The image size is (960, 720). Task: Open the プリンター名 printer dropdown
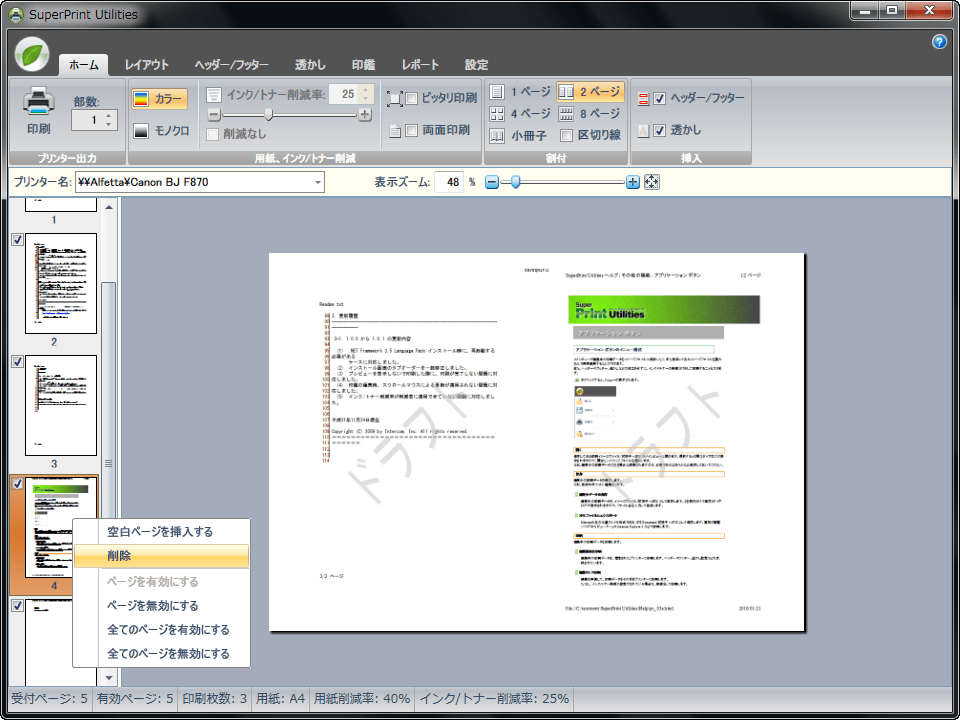[318, 182]
